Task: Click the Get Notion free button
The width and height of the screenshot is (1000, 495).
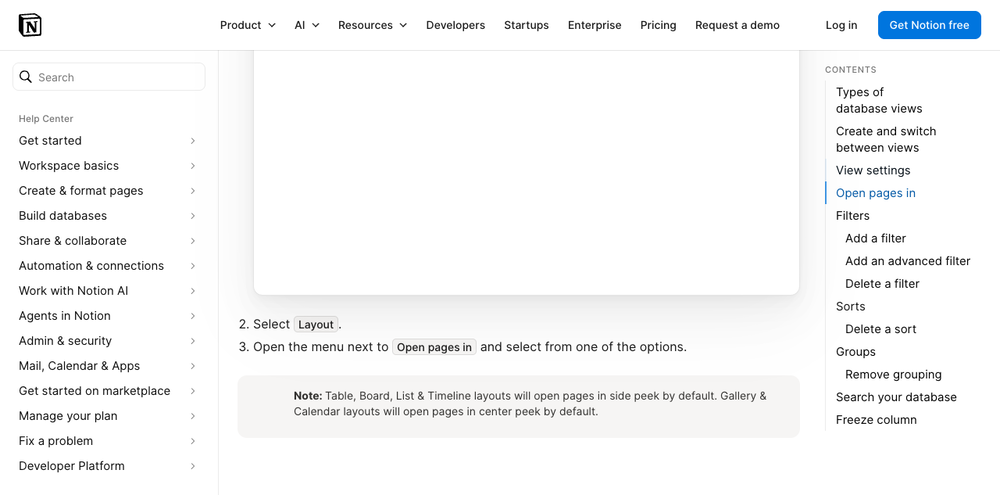Action: pos(929,25)
